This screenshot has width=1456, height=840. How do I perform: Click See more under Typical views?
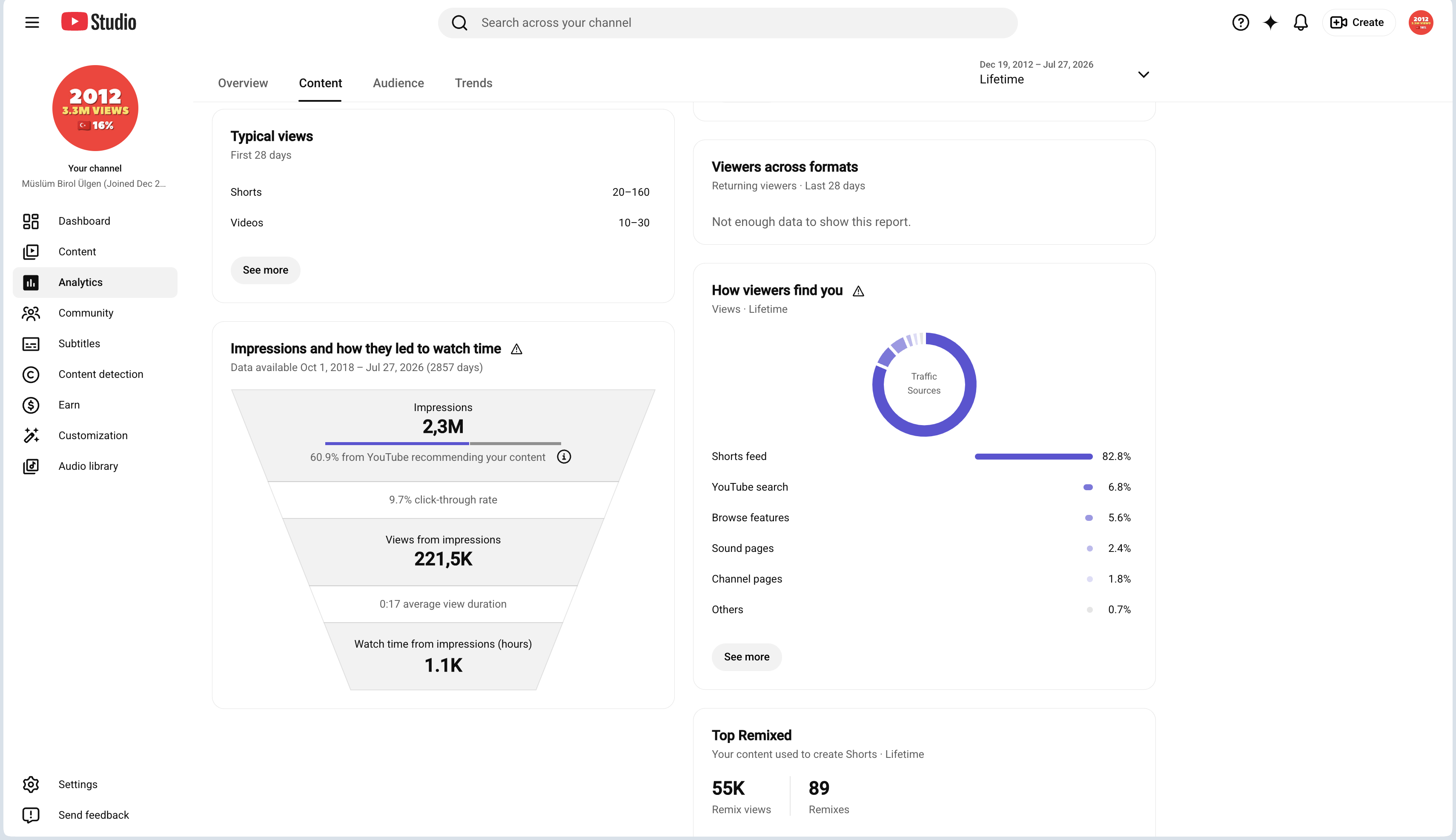point(266,270)
